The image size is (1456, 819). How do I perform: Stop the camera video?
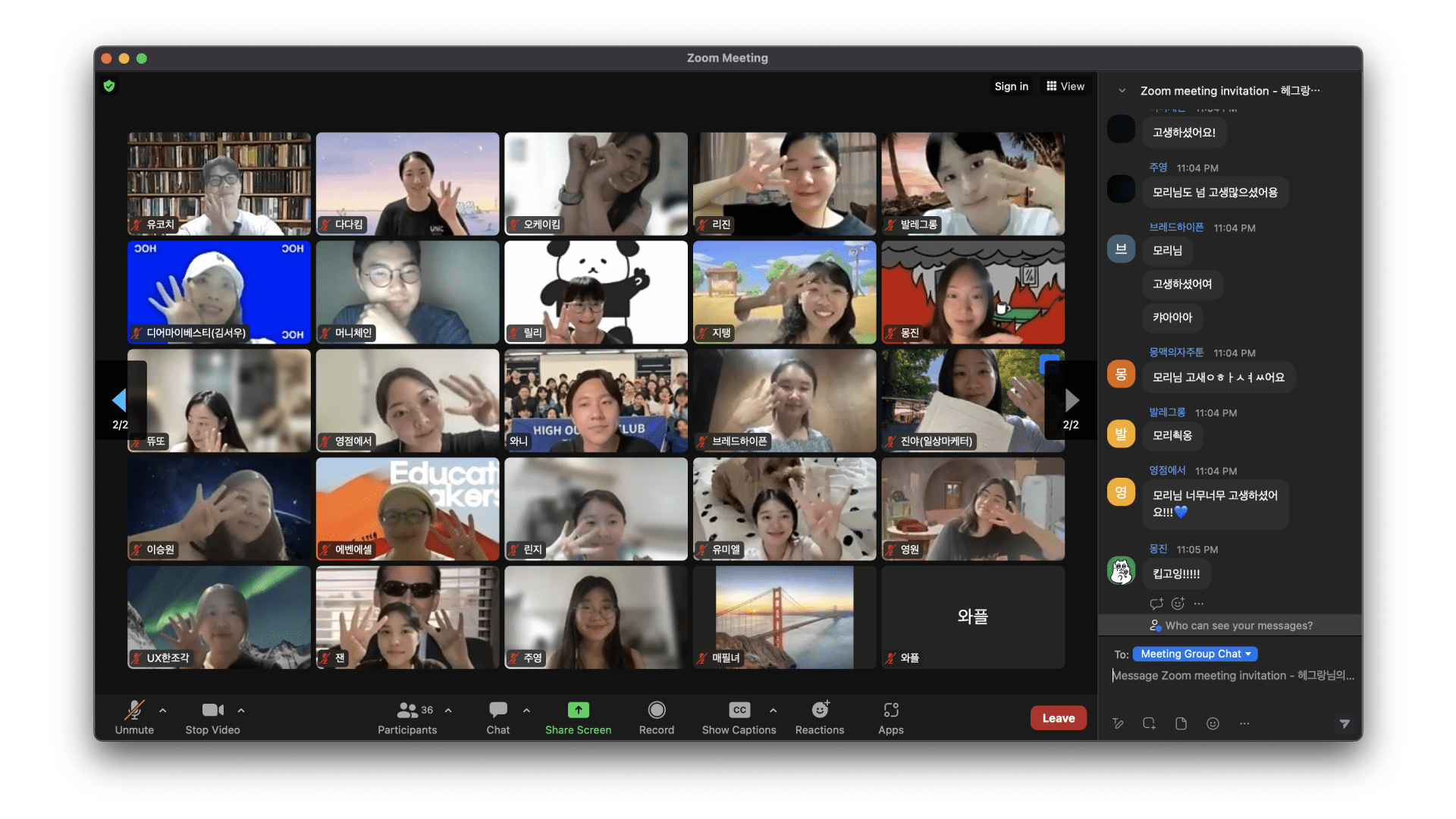tap(212, 710)
